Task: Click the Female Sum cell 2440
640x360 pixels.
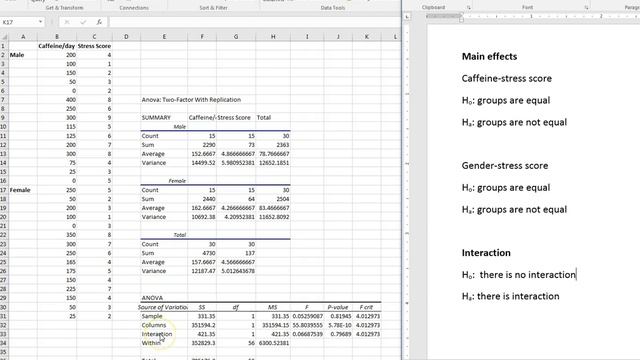Action: click(x=202, y=199)
